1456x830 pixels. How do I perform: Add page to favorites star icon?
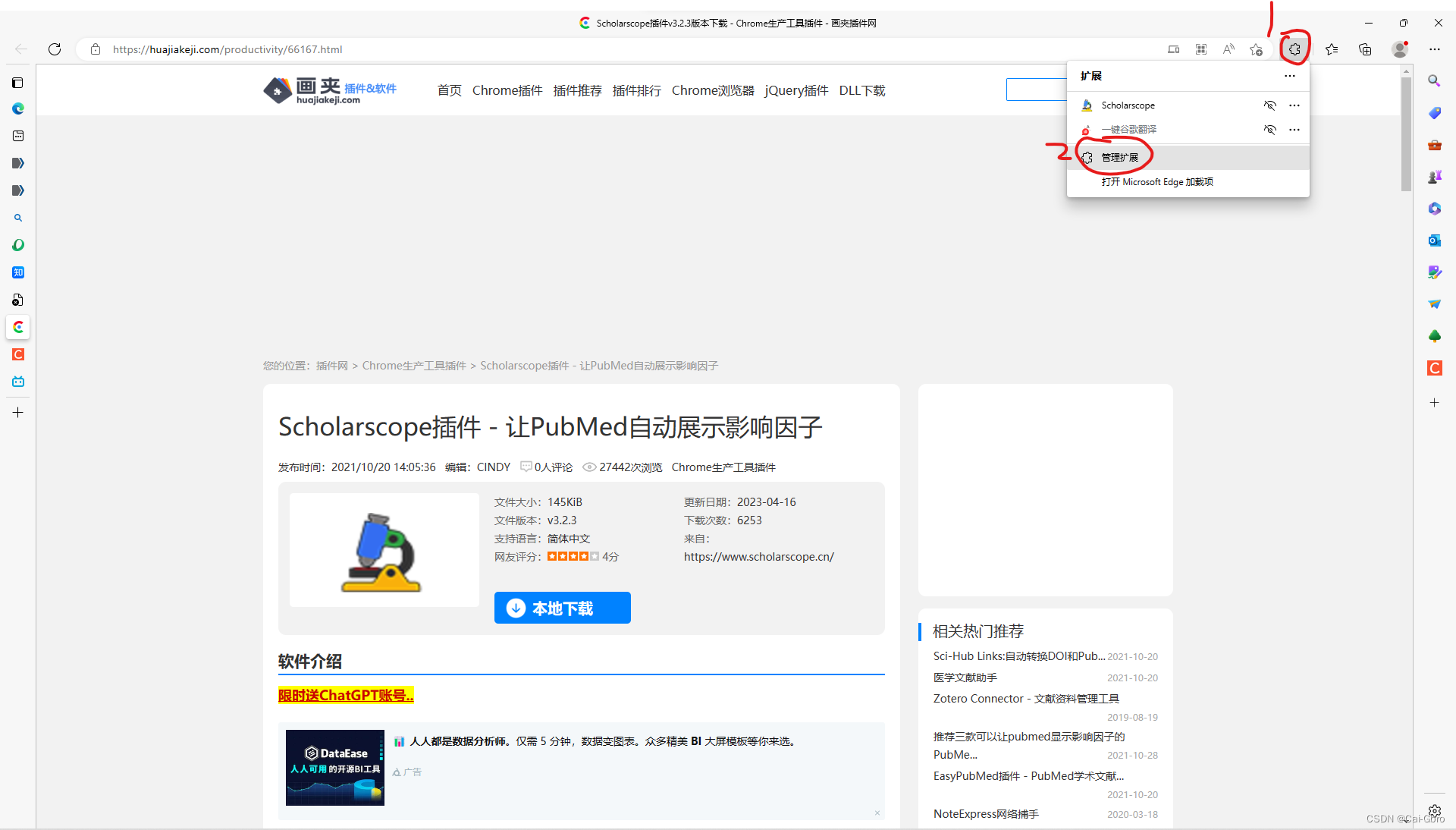click(1257, 49)
